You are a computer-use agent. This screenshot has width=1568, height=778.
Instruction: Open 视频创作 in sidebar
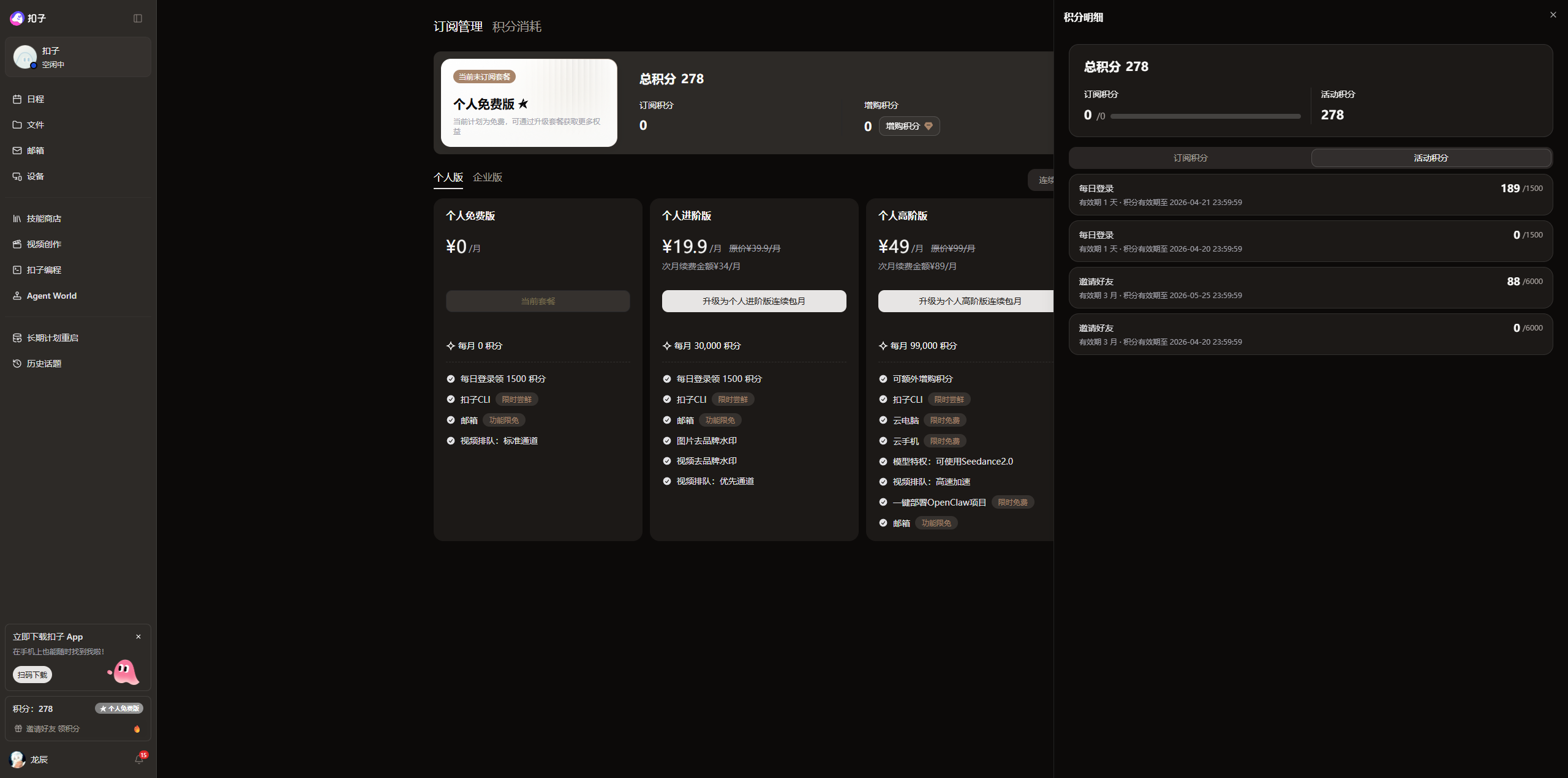coord(43,244)
